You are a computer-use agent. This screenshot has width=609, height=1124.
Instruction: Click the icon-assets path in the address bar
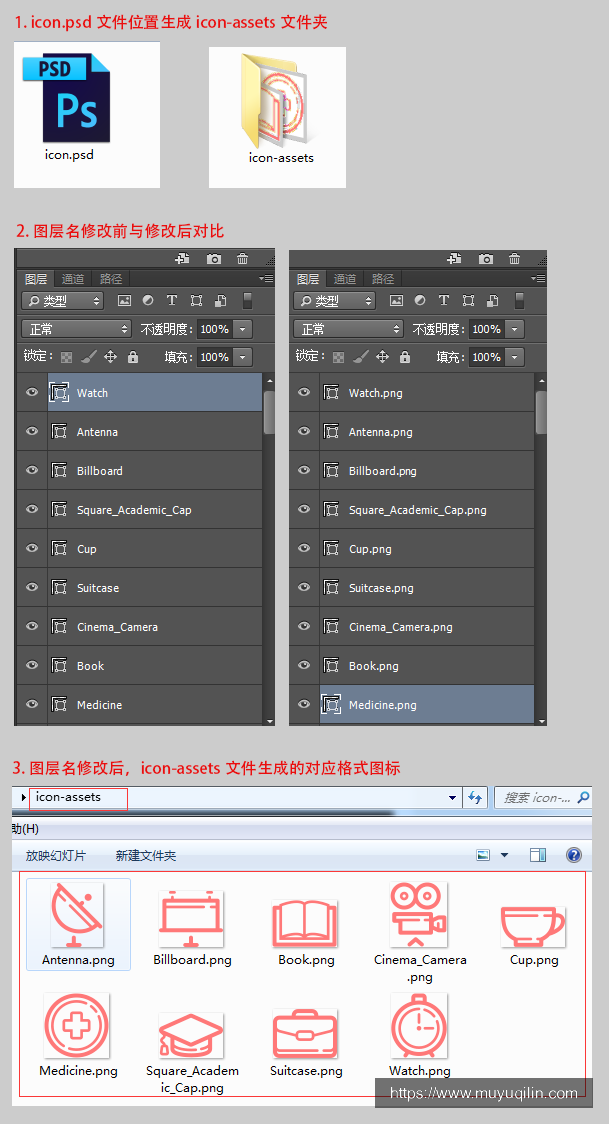68,796
